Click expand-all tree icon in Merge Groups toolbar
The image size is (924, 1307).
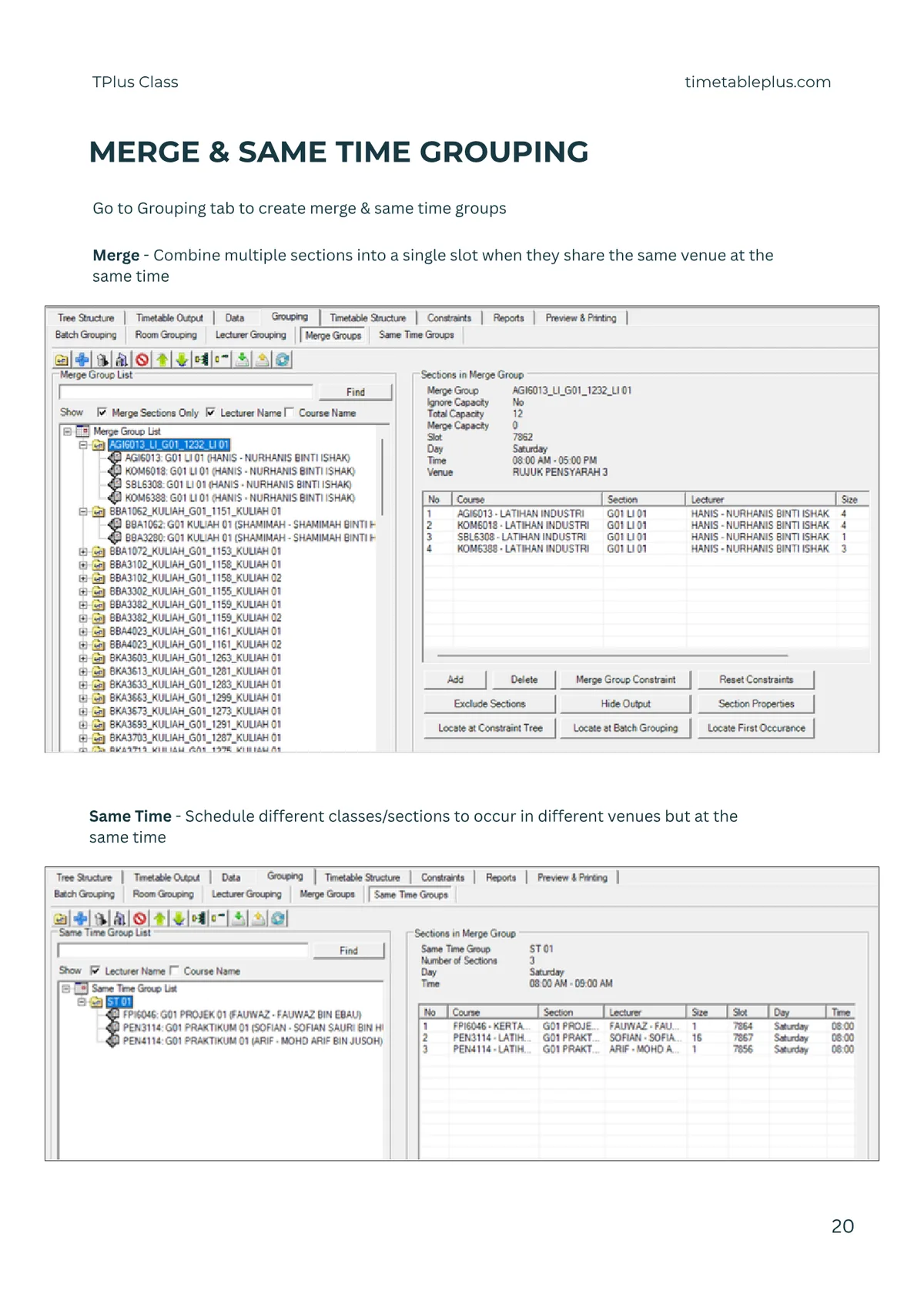click(202, 360)
